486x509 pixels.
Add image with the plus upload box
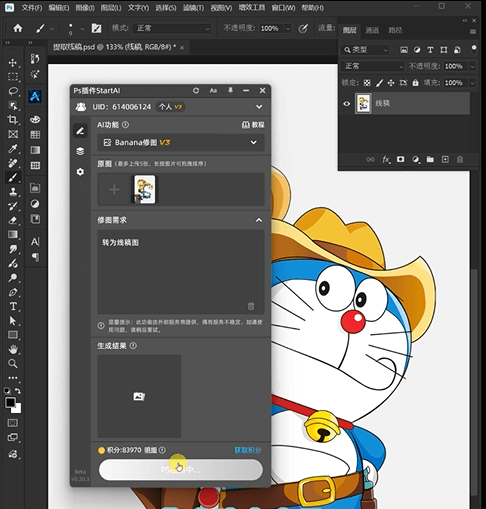pyautogui.click(x=114, y=190)
